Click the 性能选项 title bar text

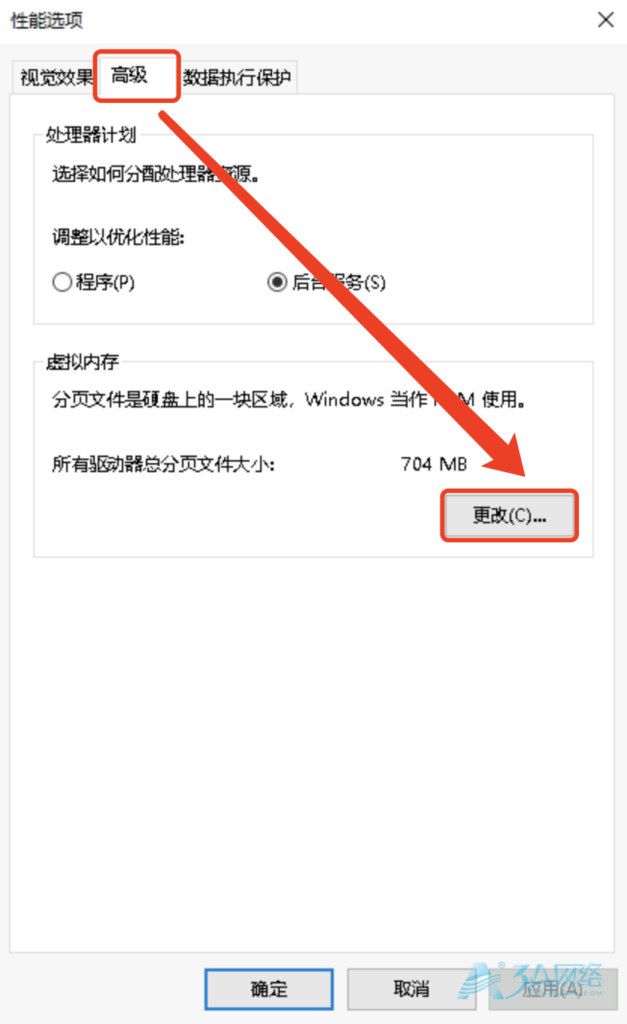(x=46, y=20)
